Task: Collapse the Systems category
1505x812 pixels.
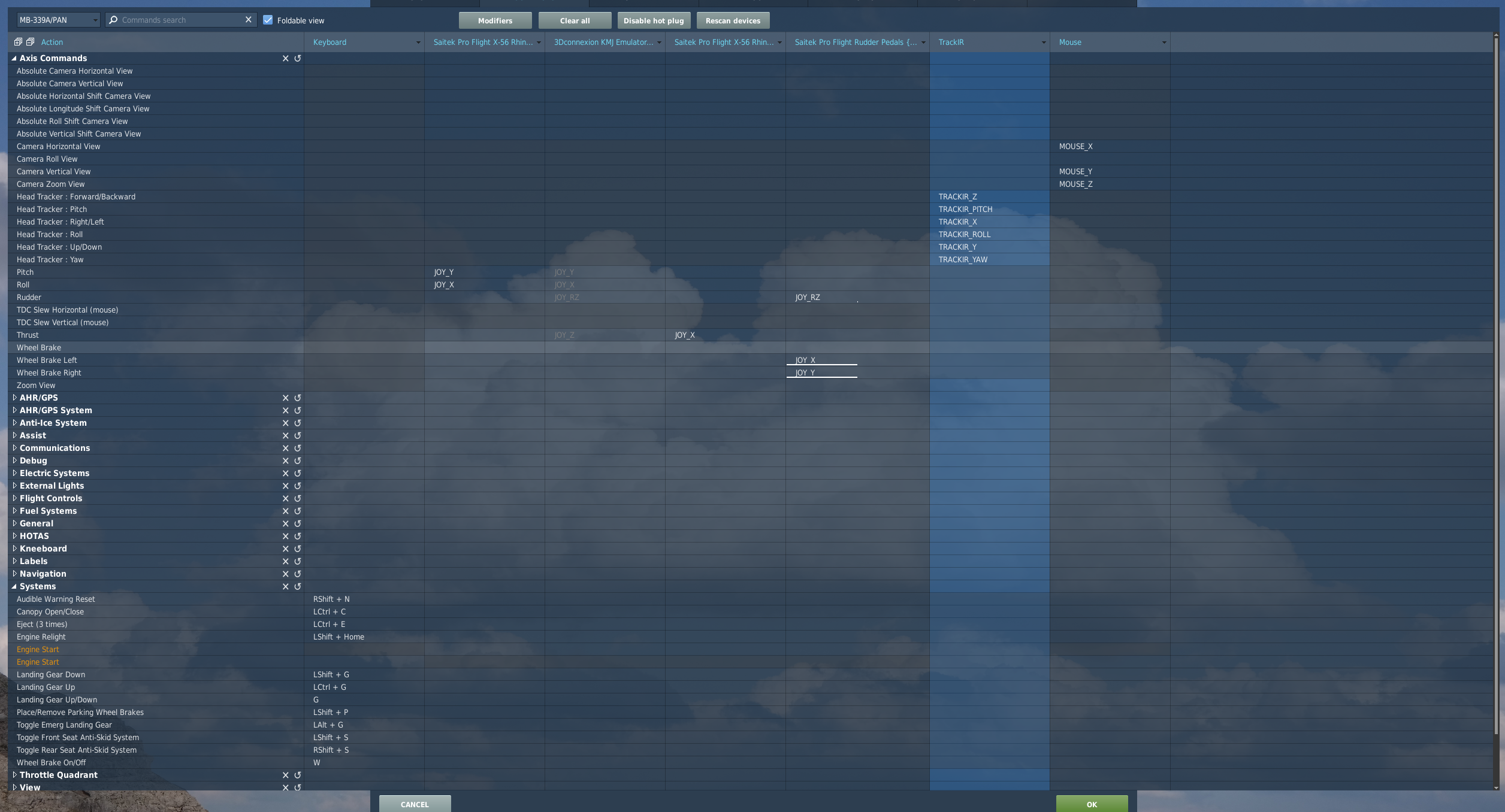Action: pyautogui.click(x=14, y=586)
